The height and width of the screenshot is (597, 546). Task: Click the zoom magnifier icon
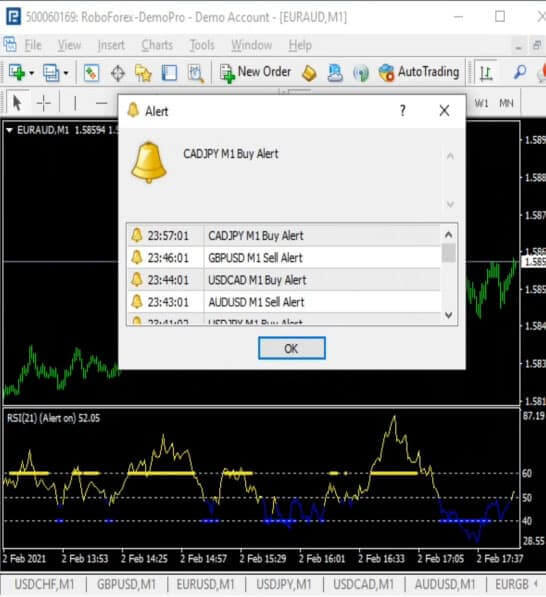[520, 72]
